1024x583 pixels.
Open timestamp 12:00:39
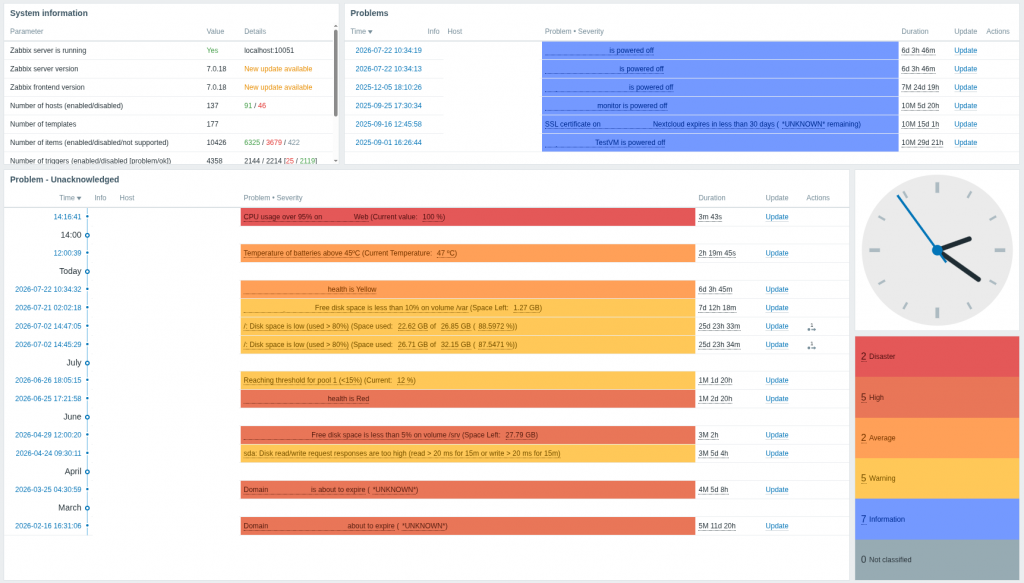(x=67, y=253)
